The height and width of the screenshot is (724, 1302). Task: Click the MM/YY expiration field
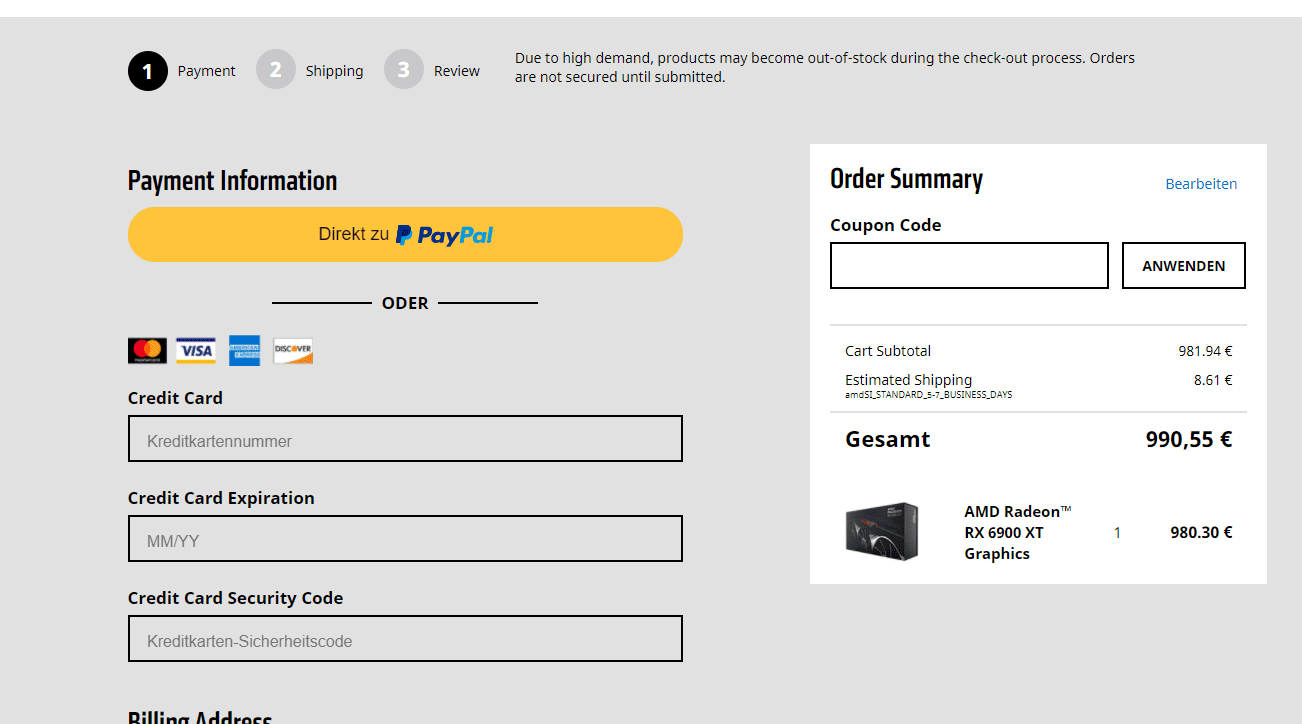click(x=405, y=539)
